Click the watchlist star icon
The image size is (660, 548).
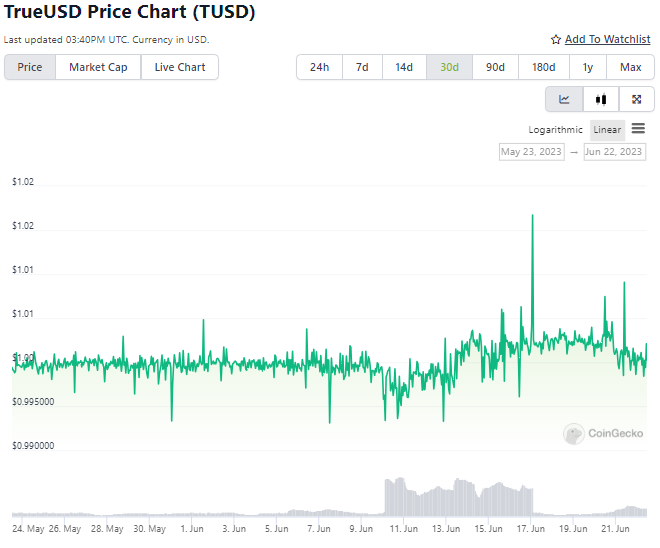tap(556, 40)
